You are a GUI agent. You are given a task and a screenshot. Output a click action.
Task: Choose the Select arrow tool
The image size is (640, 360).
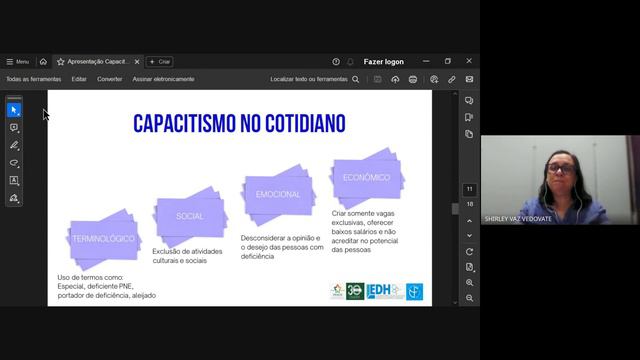14,110
